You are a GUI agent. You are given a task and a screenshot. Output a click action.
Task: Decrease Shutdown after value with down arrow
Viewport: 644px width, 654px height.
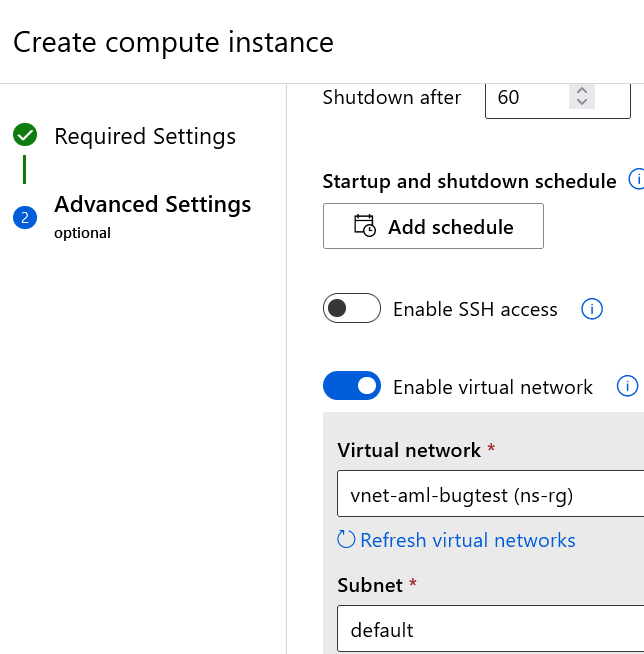click(x=581, y=103)
